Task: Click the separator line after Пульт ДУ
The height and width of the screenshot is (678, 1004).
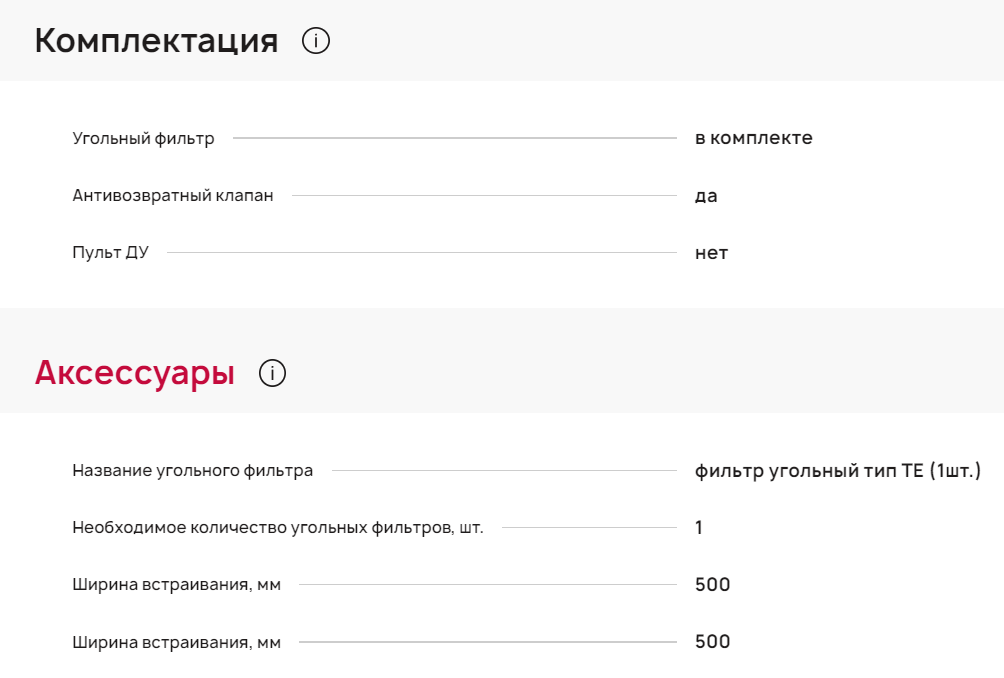Action: 422,253
